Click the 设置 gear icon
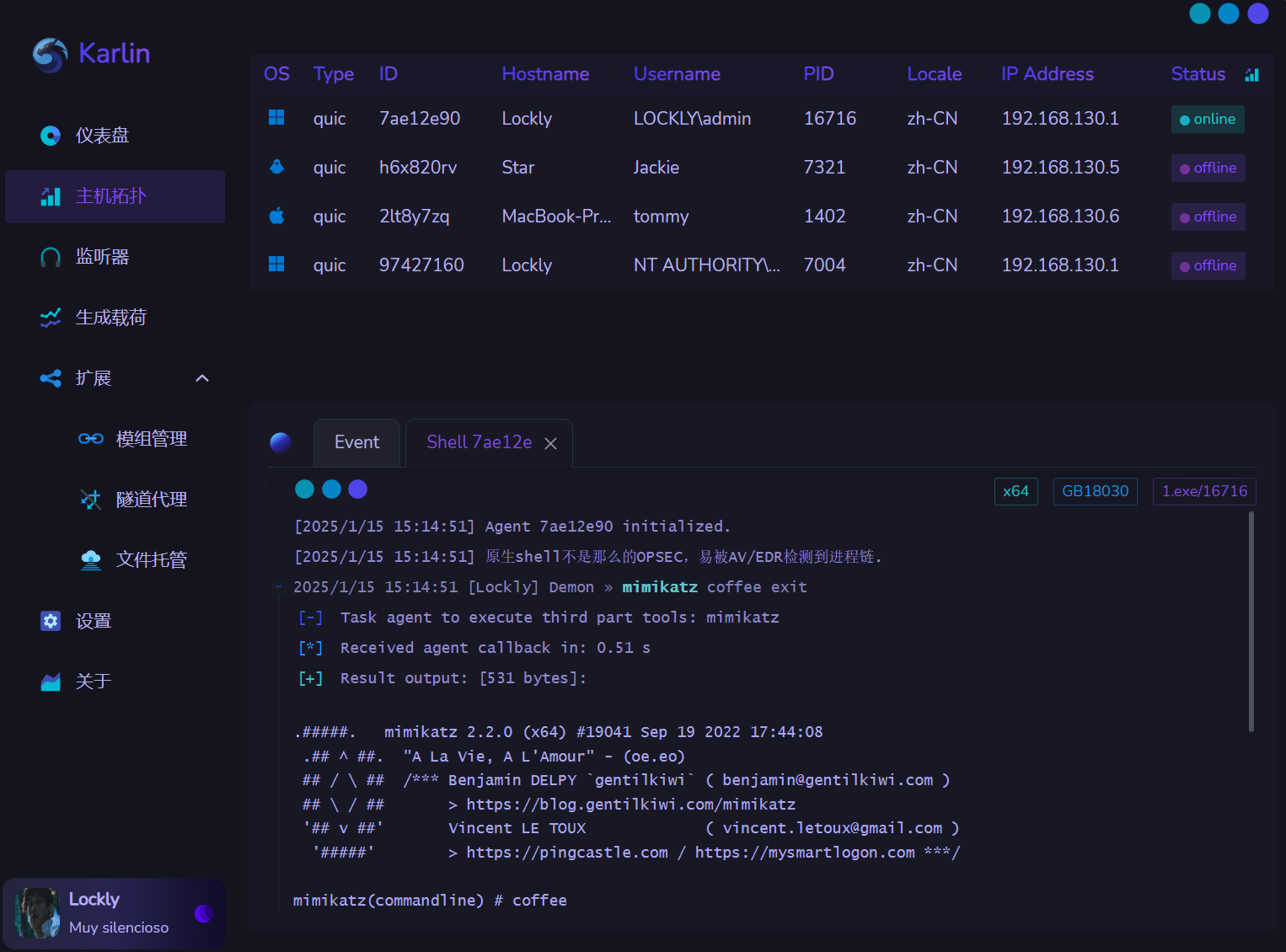The width and height of the screenshot is (1286, 952). coord(51,621)
